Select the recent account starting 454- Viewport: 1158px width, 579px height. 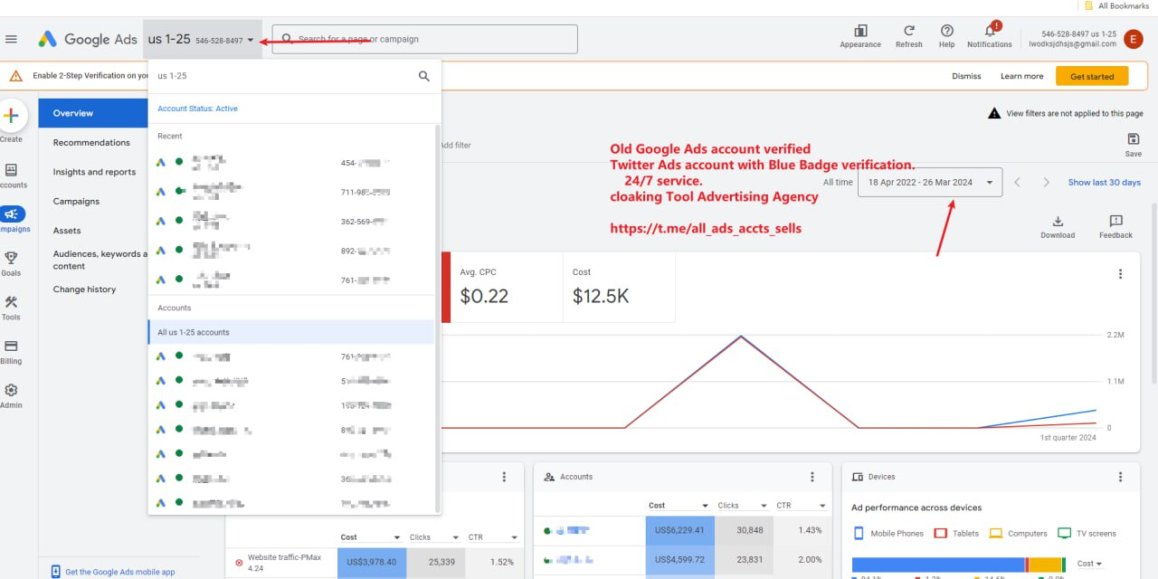coord(291,162)
